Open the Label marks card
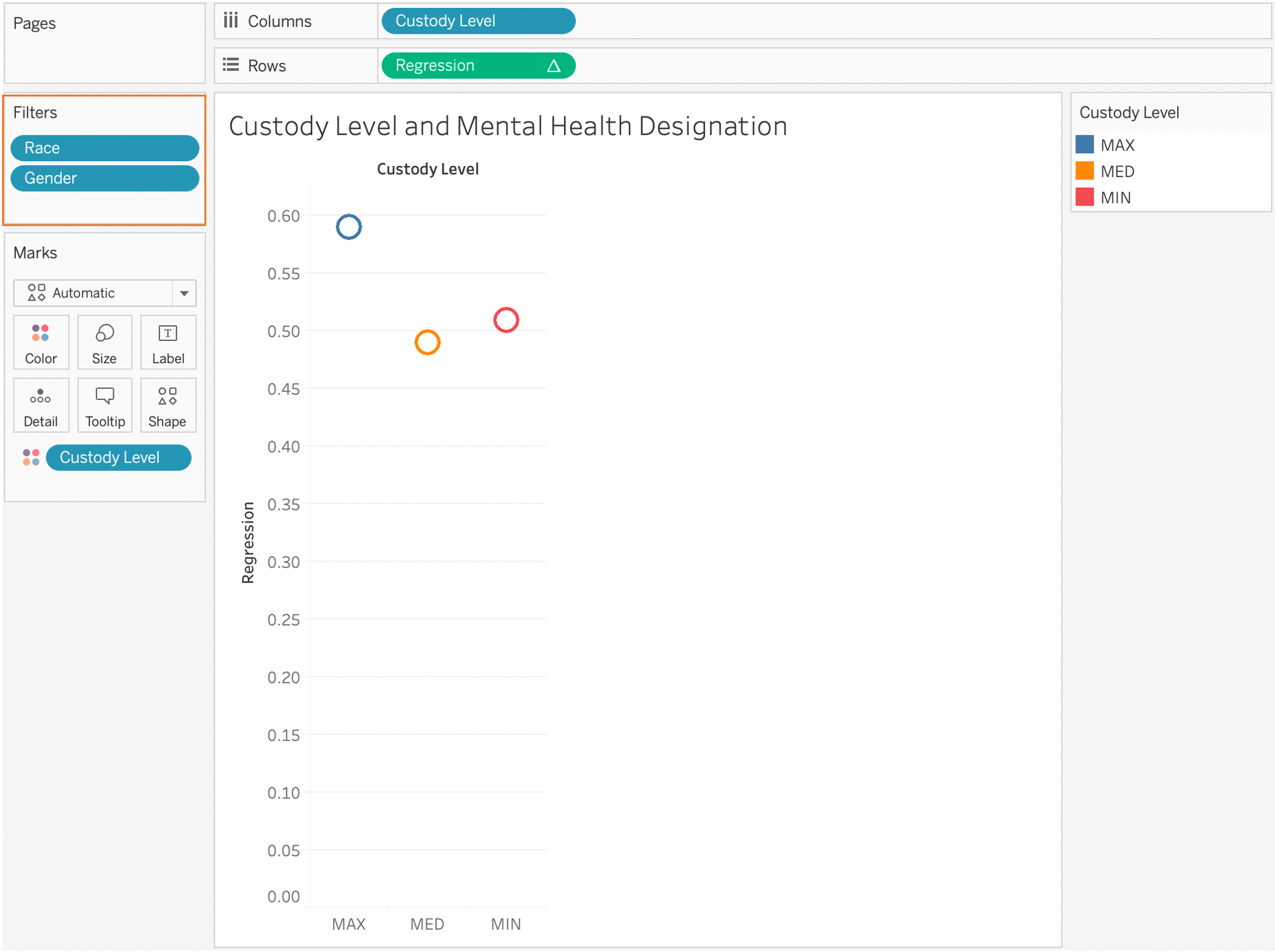This screenshot has width=1275, height=952. 168,342
